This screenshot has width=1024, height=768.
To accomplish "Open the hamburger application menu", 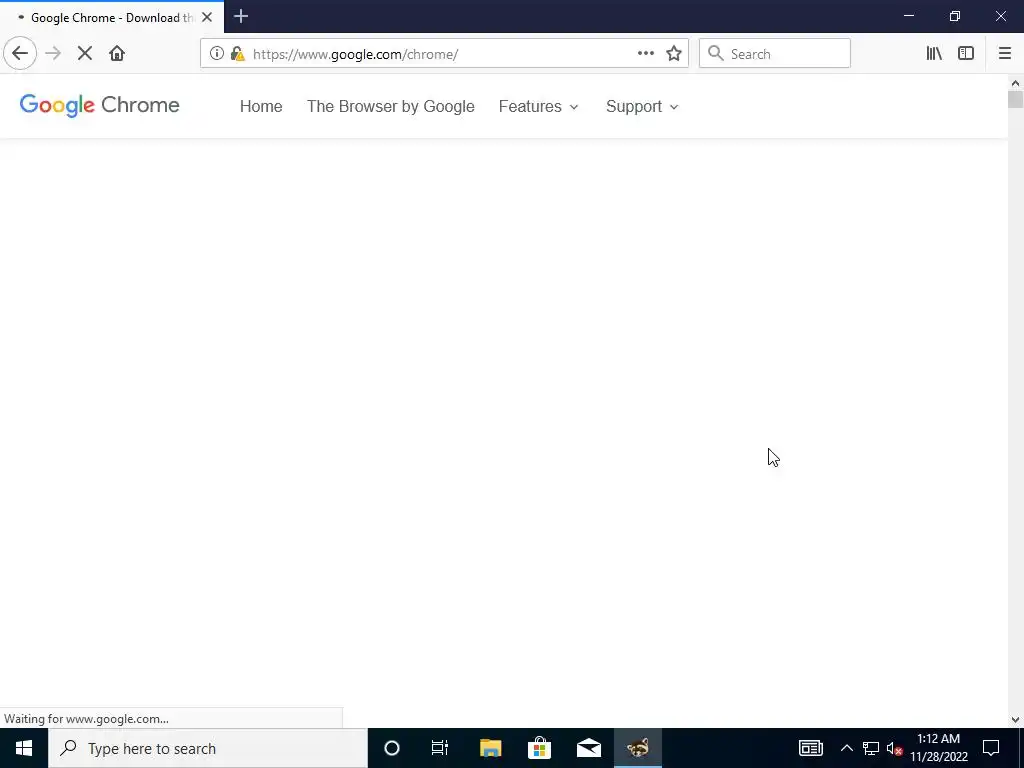I will 1004,54.
